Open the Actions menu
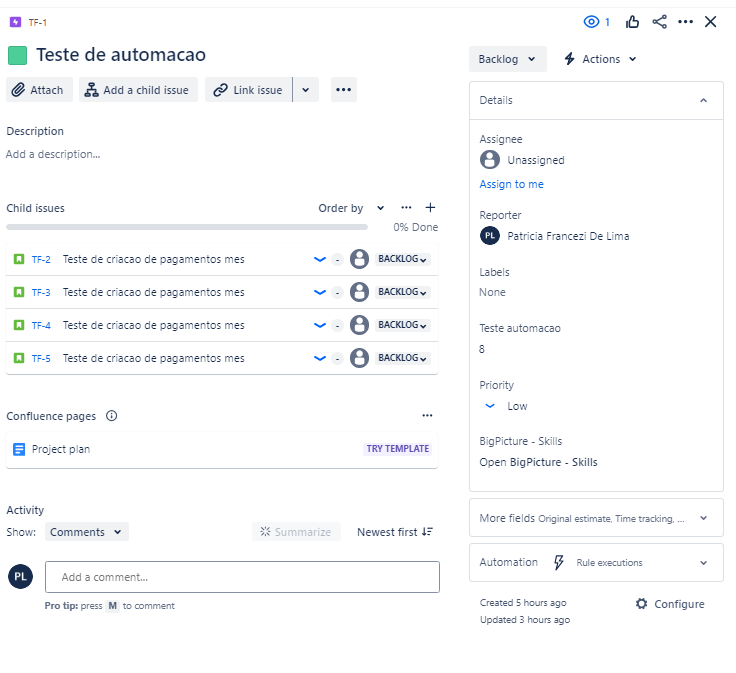 click(x=600, y=59)
